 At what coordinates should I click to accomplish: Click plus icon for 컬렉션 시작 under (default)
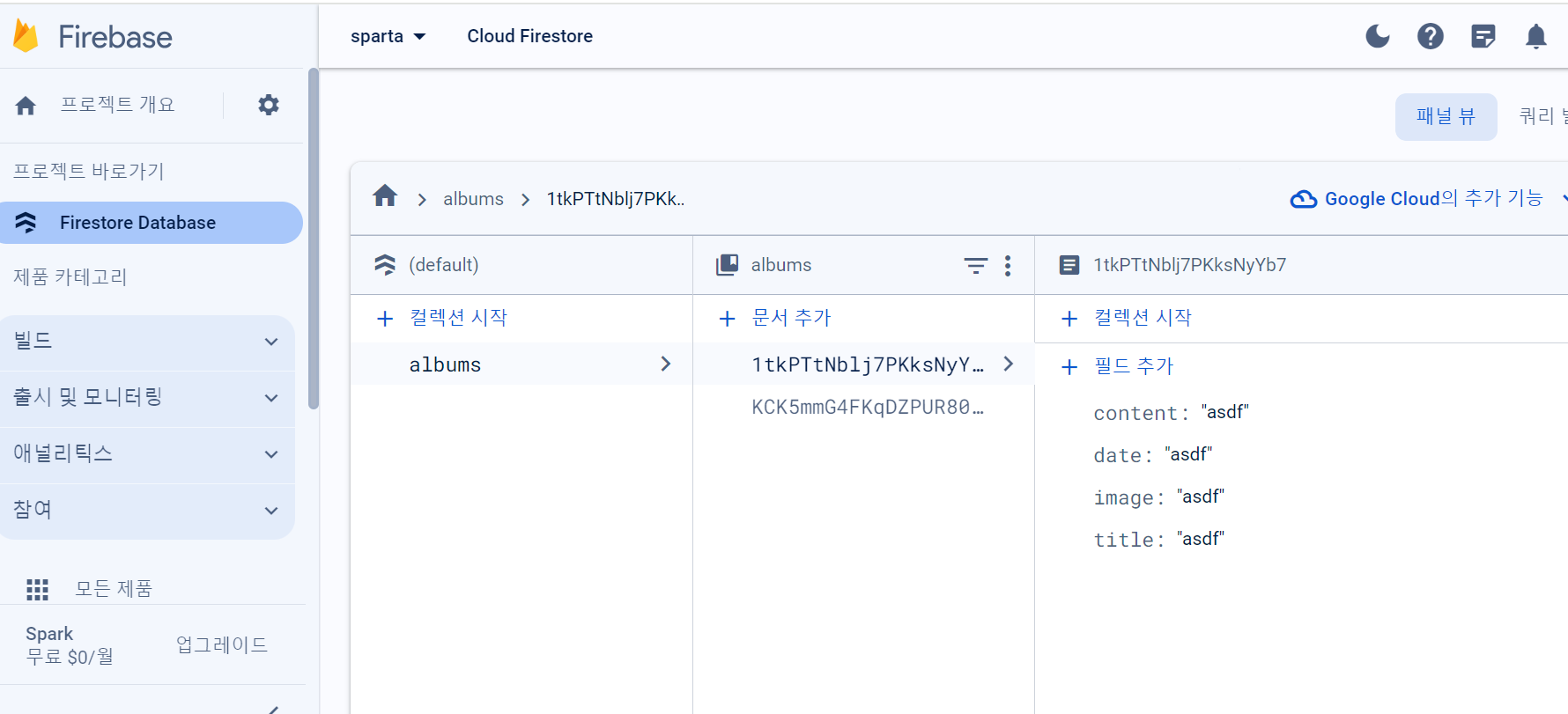[x=385, y=319]
